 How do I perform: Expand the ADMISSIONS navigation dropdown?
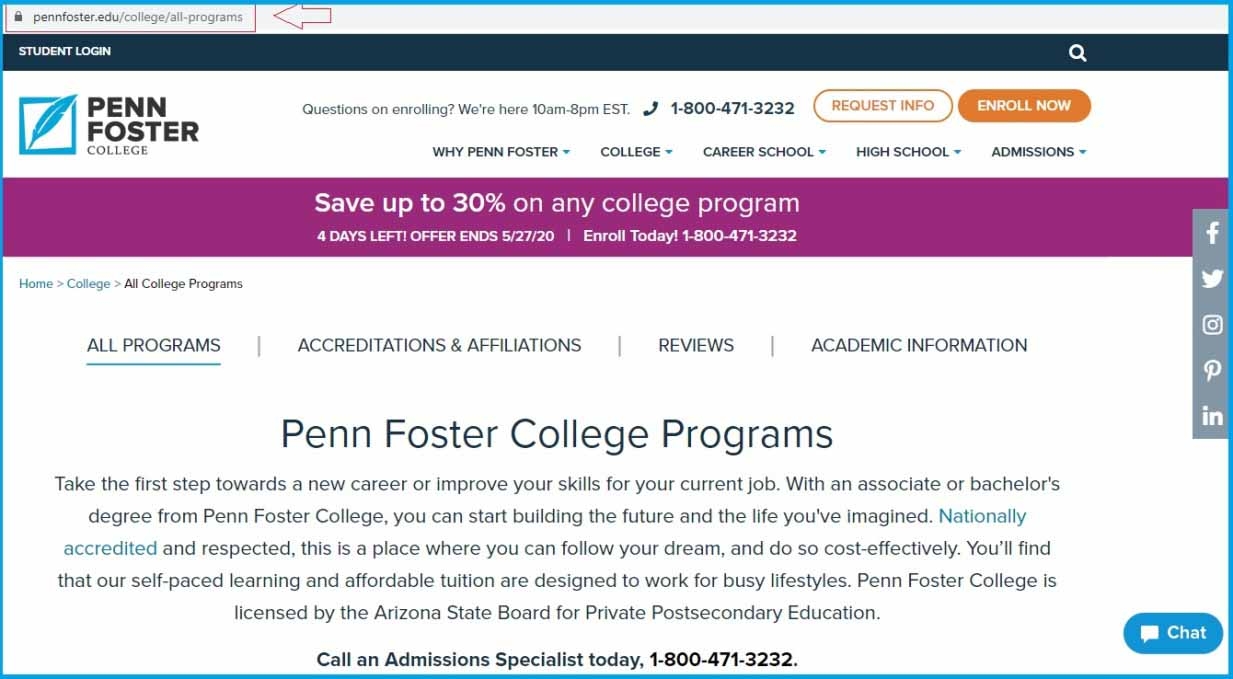1037,152
